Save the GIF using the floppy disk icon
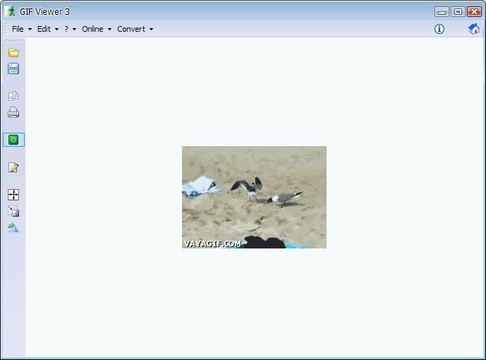Viewport: 486px width, 360px height. point(14,69)
